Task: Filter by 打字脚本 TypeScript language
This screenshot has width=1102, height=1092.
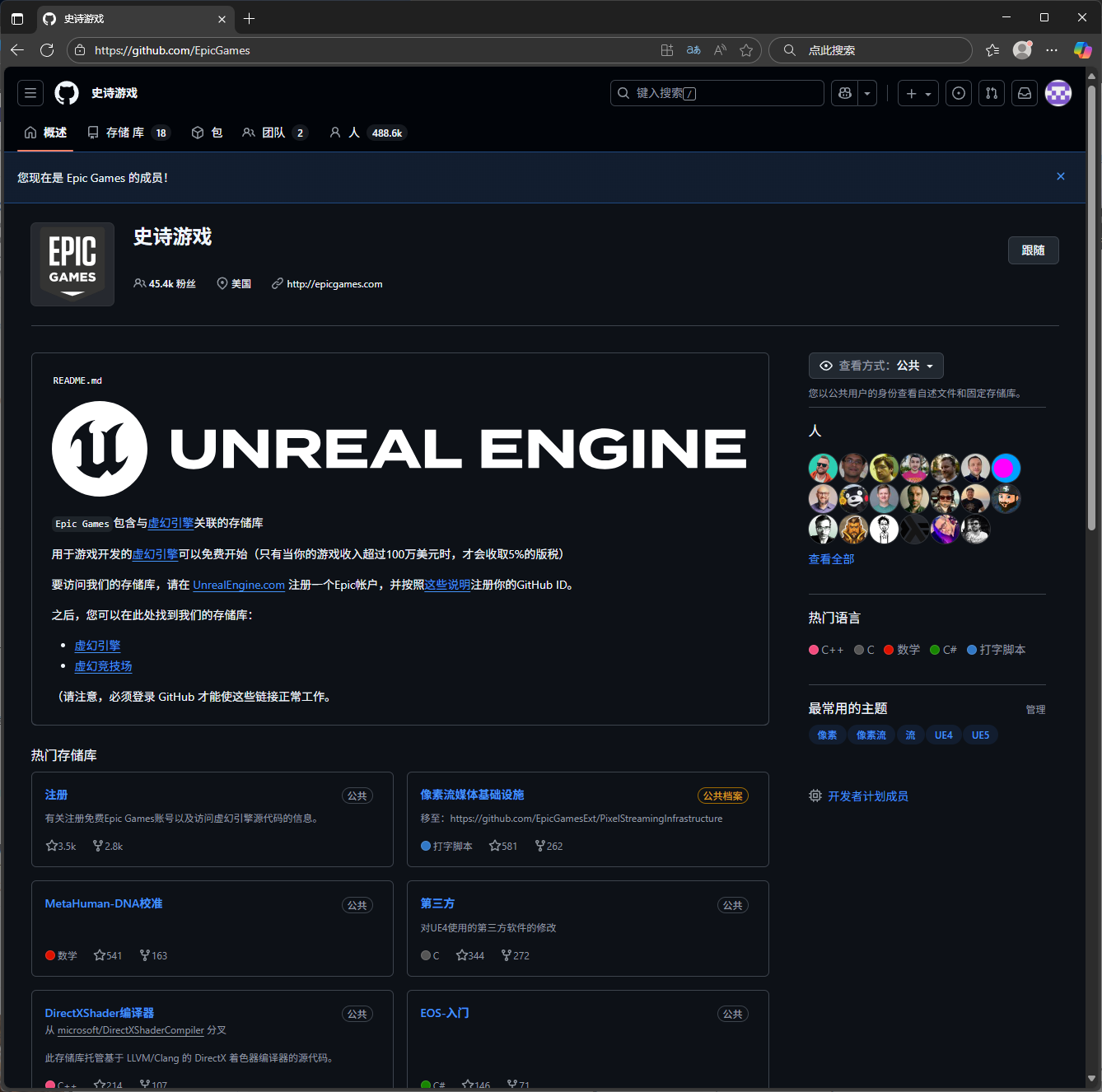Action: point(996,650)
